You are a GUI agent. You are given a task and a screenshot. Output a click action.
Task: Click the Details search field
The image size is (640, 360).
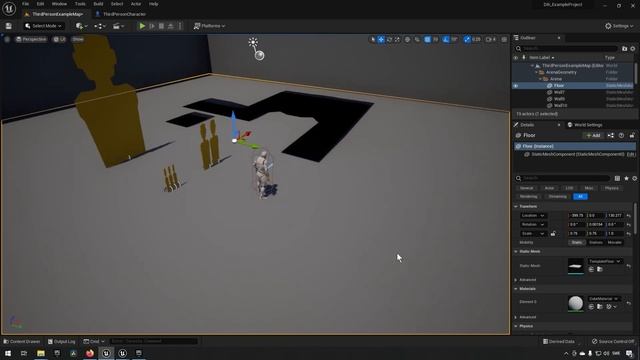562,178
